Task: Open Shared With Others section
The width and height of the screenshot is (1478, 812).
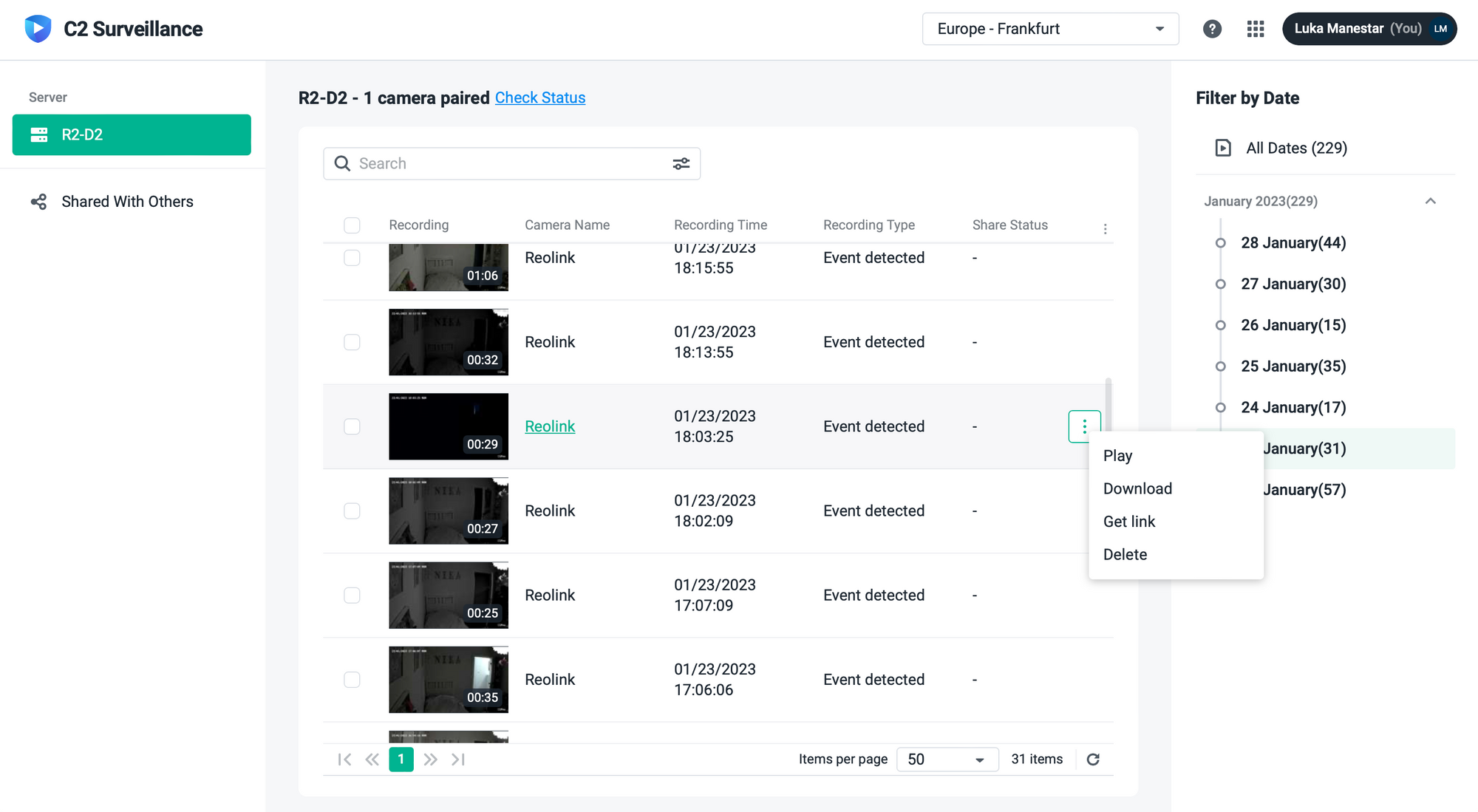Action: (127, 202)
